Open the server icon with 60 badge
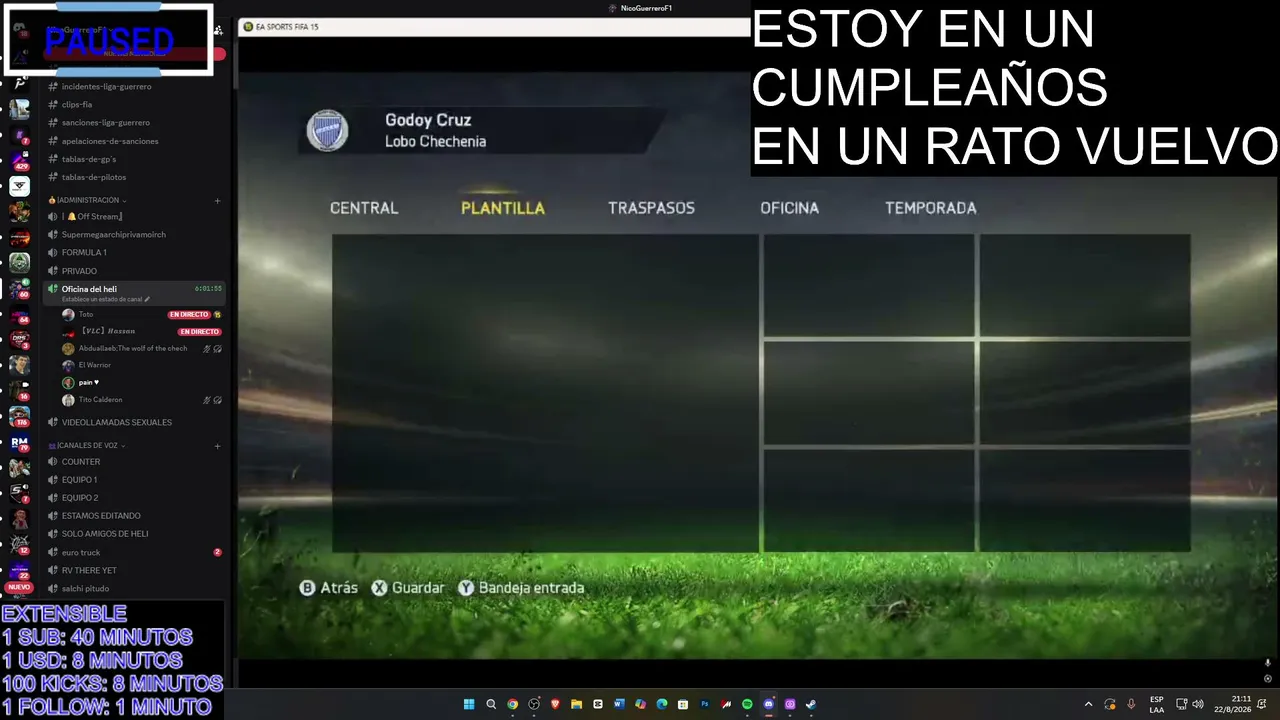 coord(19,289)
